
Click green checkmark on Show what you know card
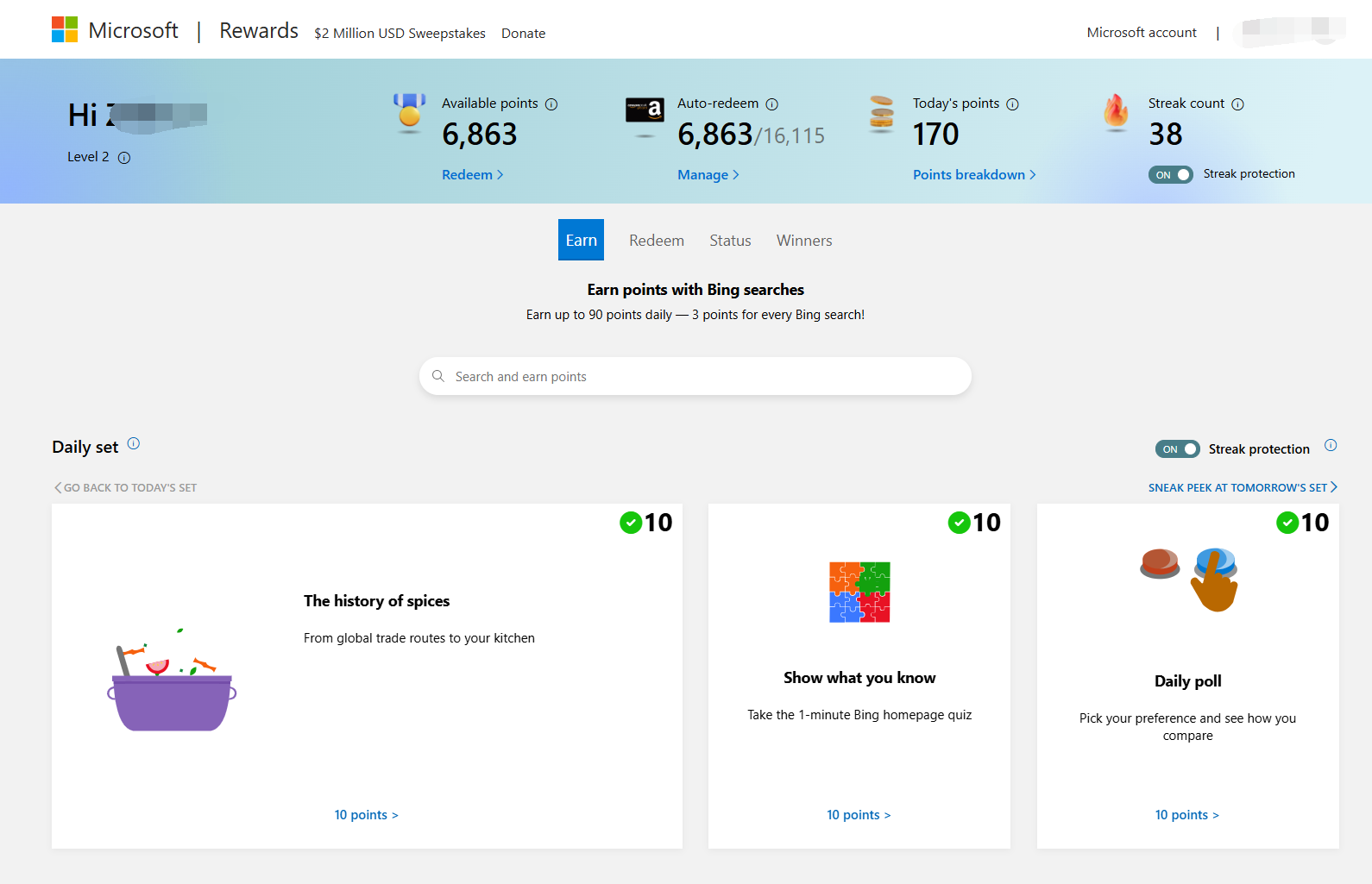click(960, 523)
